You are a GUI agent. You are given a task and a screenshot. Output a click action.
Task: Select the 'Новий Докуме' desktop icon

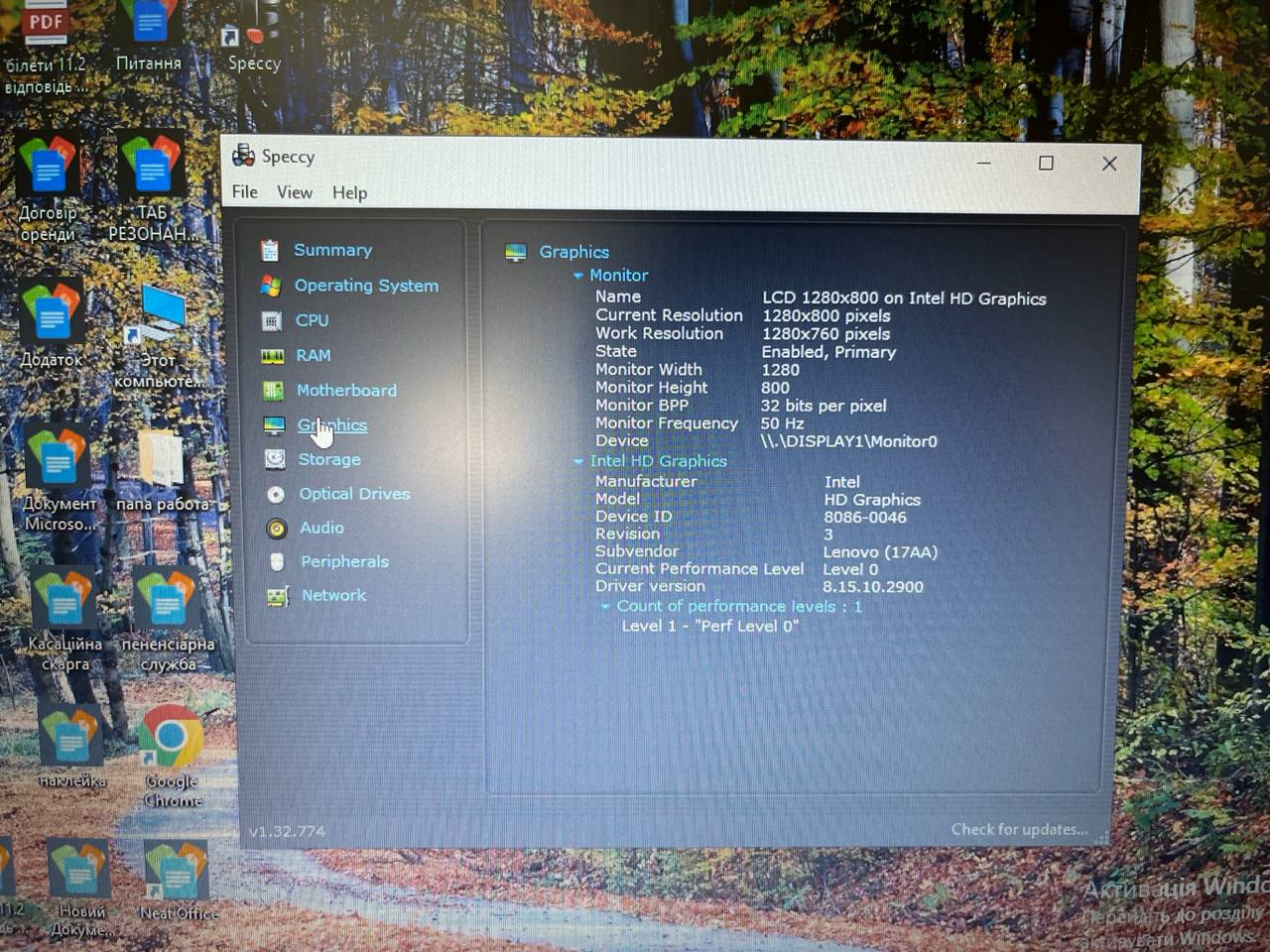79,890
